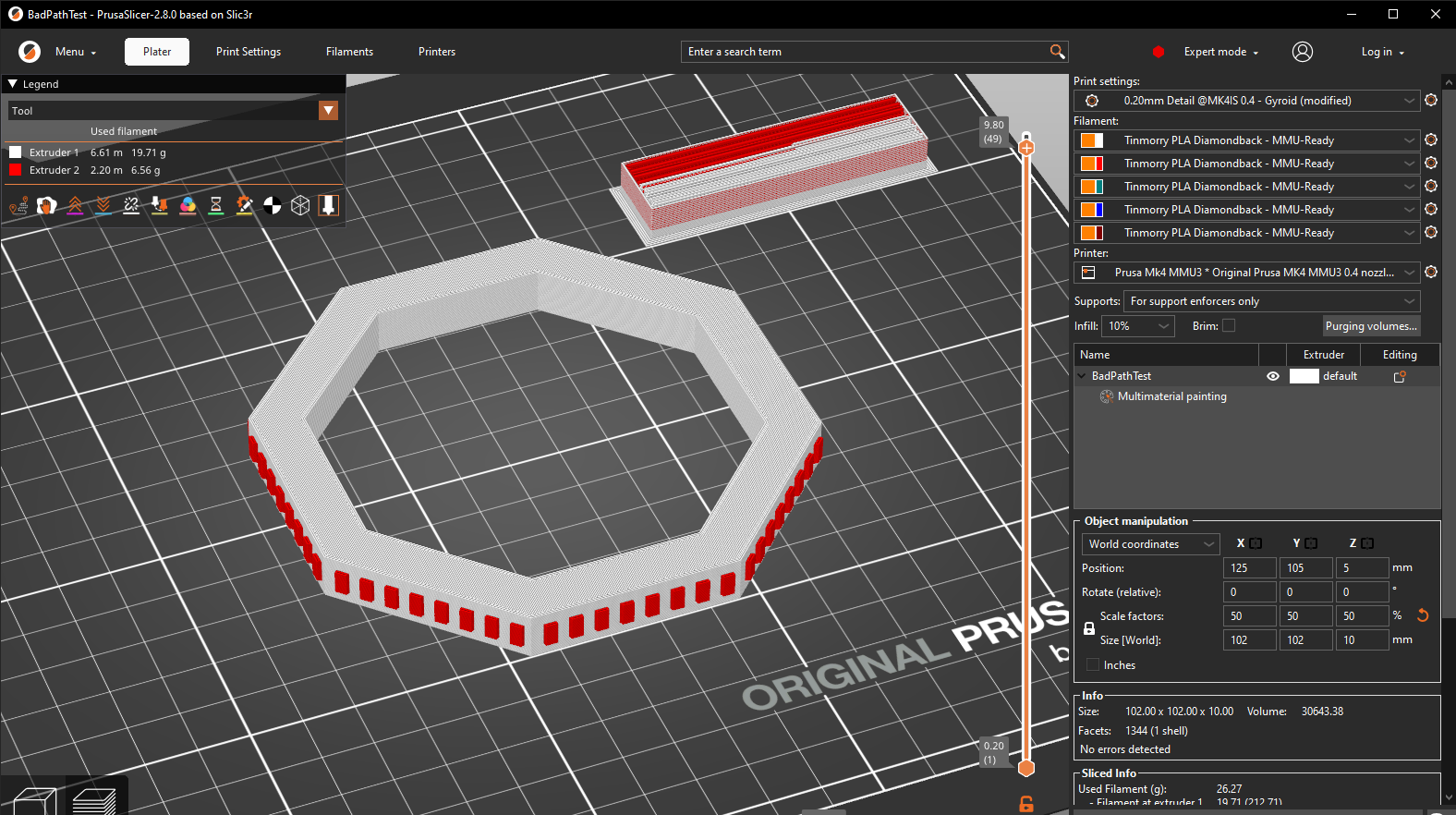Open the World coordinates dropdown
Viewport: 1456px width, 815px height.
click(x=1150, y=544)
